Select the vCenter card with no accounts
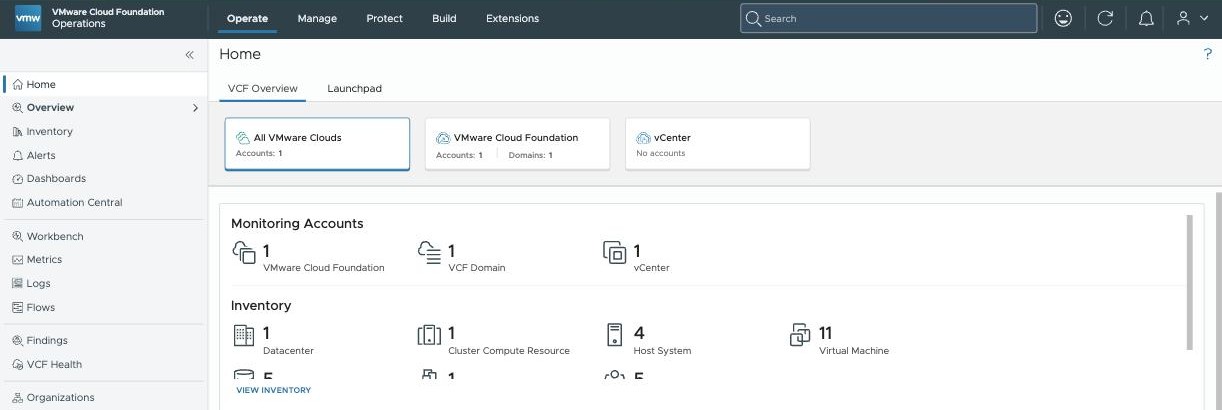Viewport: 1222px width, 410px height. point(717,144)
